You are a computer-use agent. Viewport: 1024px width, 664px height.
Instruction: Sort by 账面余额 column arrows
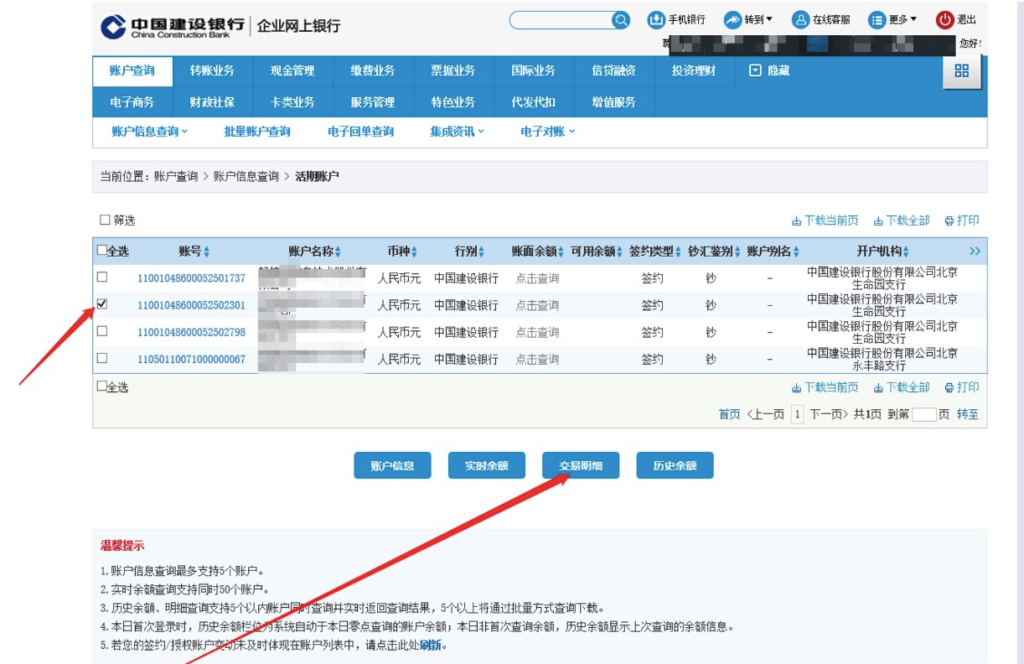coord(560,252)
